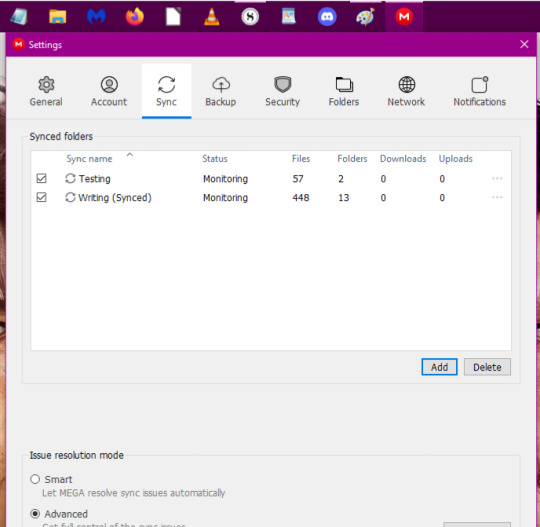The image size is (540, 527).
Task: Sort by the Status column header
Action: (215, 159)
